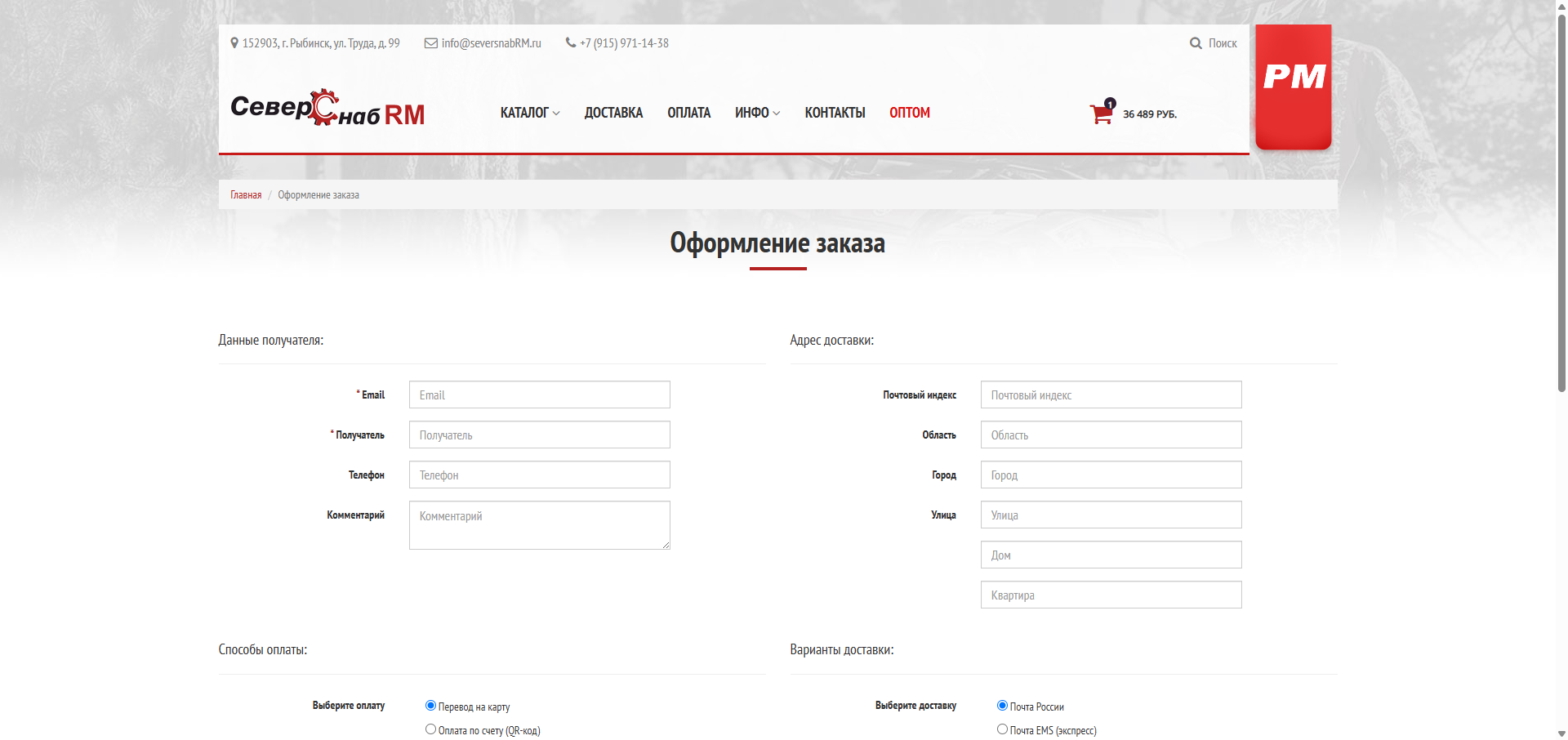Expand the КАТАЛОГ dropdown menu
This screenshot has width=1568, height=740.
click(x=530, y=113)
